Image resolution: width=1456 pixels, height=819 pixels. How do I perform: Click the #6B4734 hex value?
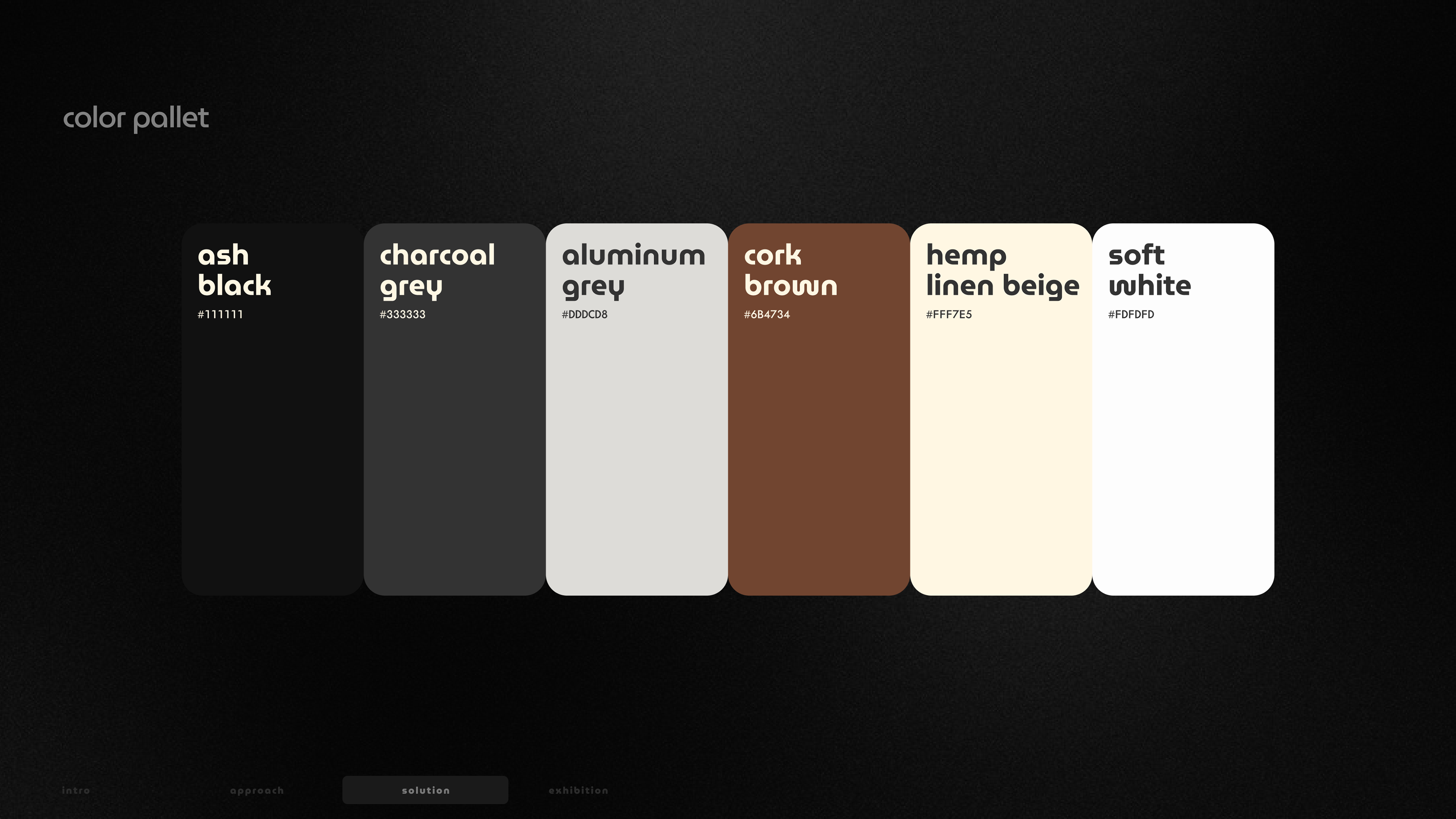coord(766,314)
